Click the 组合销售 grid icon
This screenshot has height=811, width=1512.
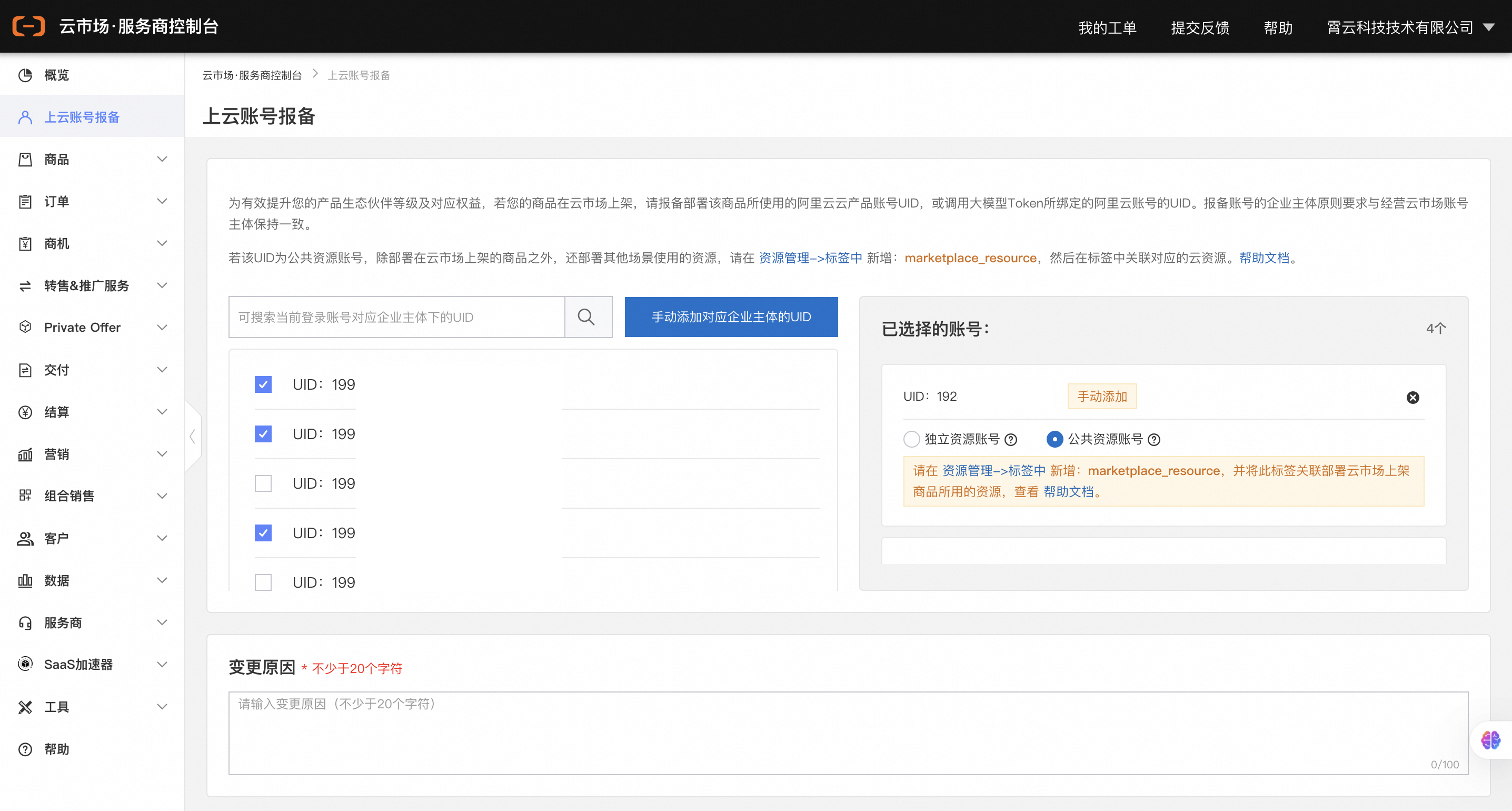[25, 496]
